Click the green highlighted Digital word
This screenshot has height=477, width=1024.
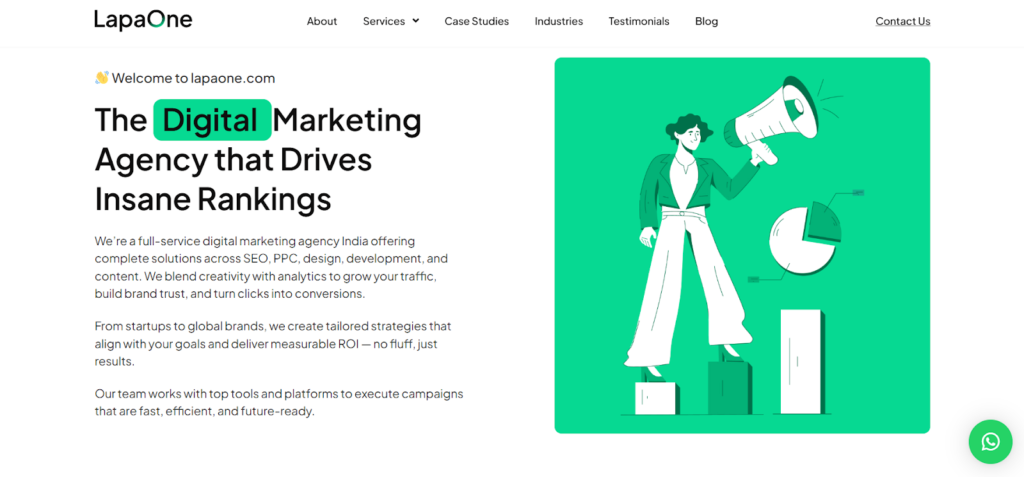coord(212,120)
